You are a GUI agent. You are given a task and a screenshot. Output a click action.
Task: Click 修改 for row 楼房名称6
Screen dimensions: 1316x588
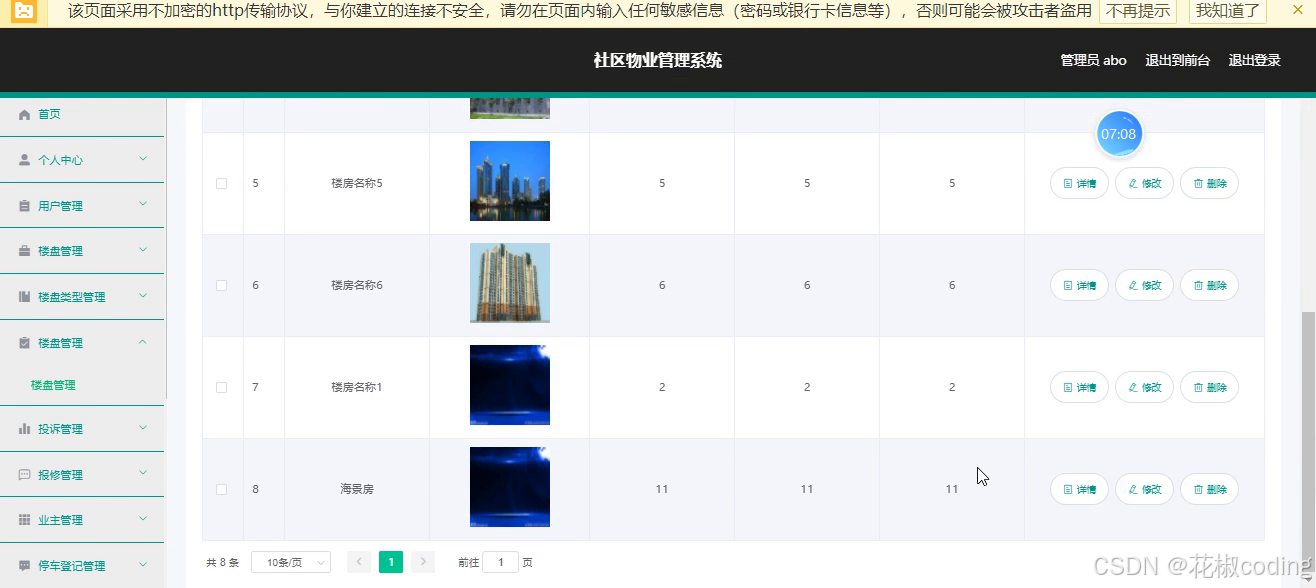1144,285
